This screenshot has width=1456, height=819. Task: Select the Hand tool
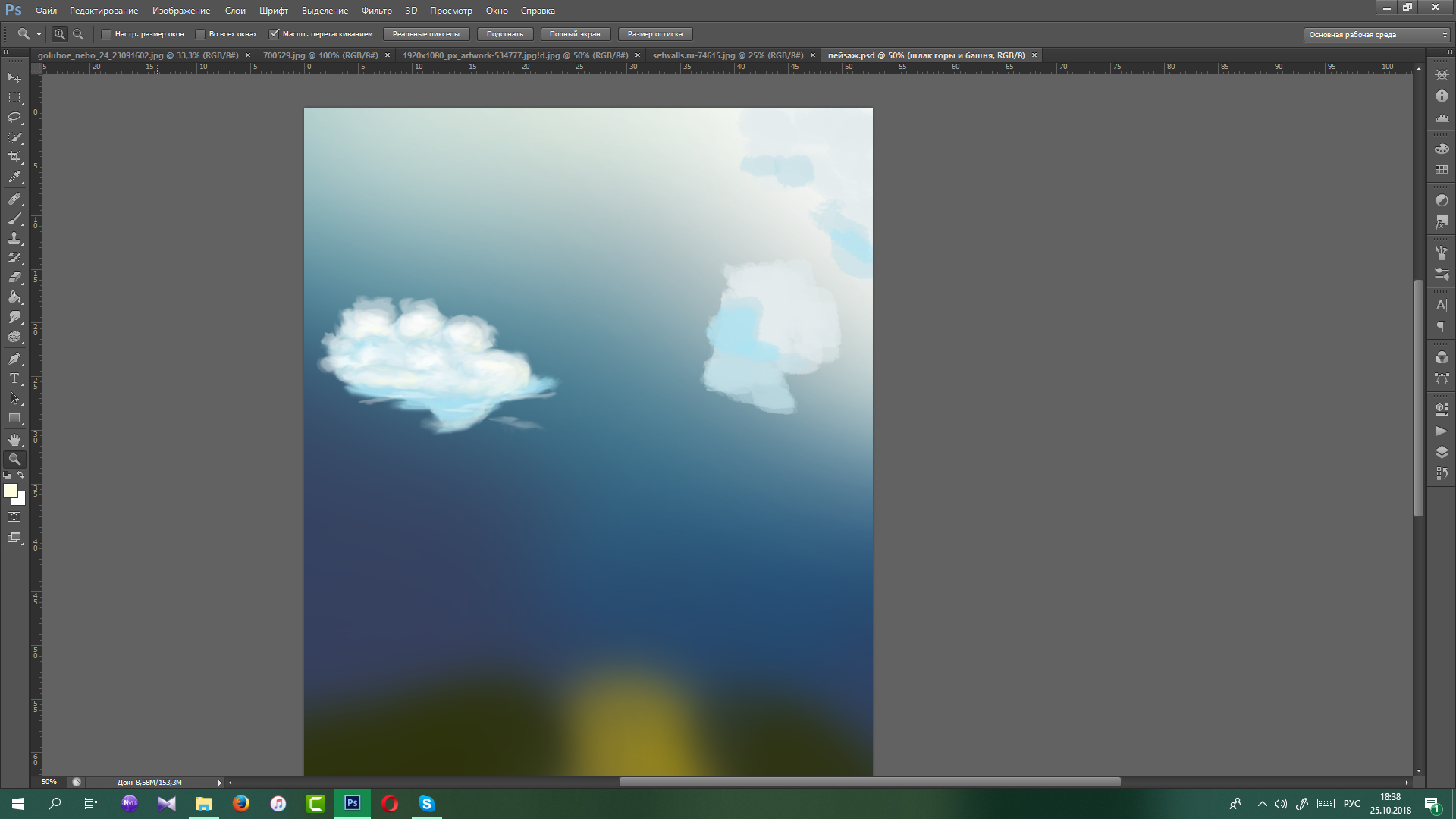(14, 439)
